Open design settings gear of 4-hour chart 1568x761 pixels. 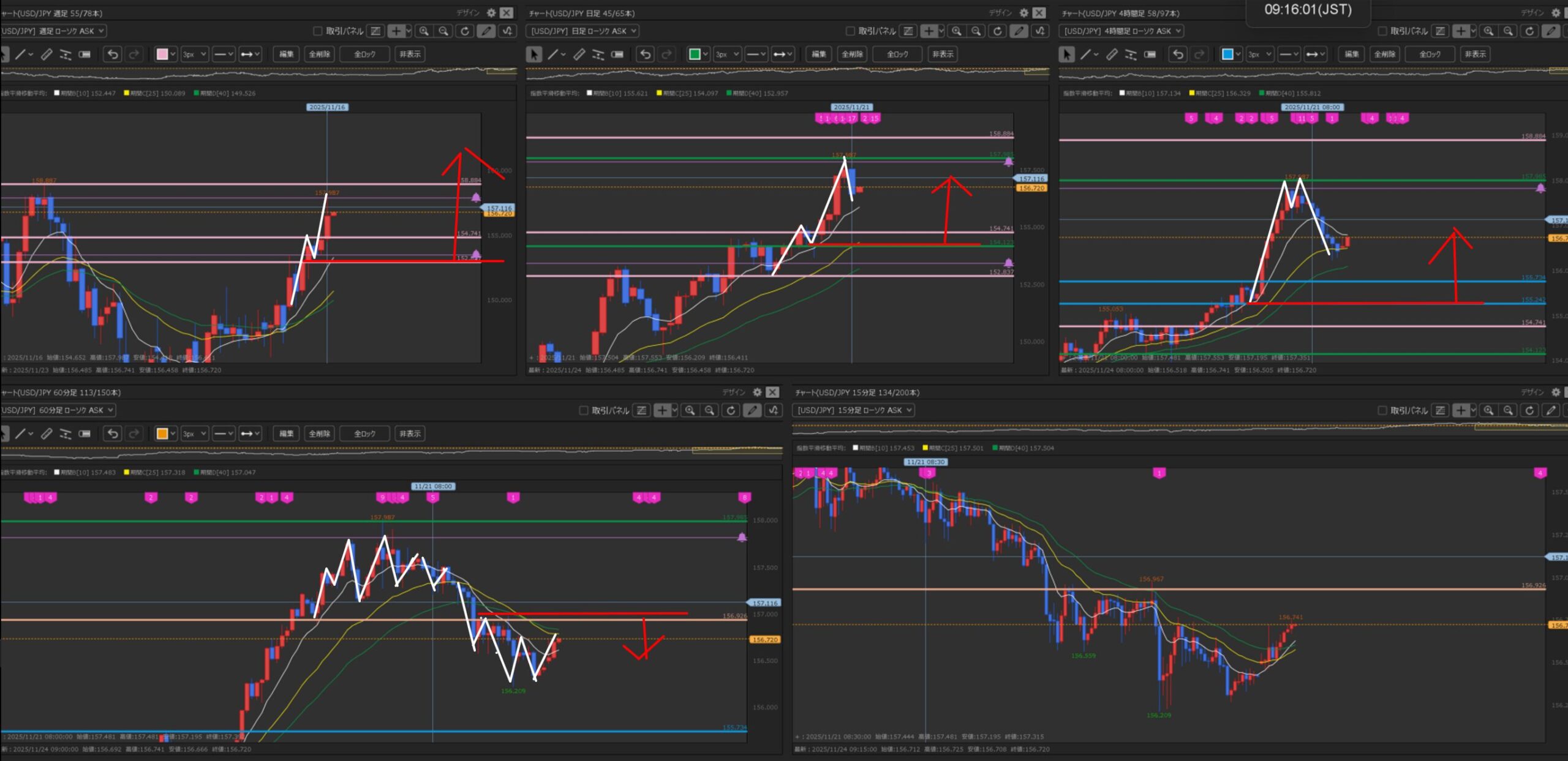tap(1556, 13)
